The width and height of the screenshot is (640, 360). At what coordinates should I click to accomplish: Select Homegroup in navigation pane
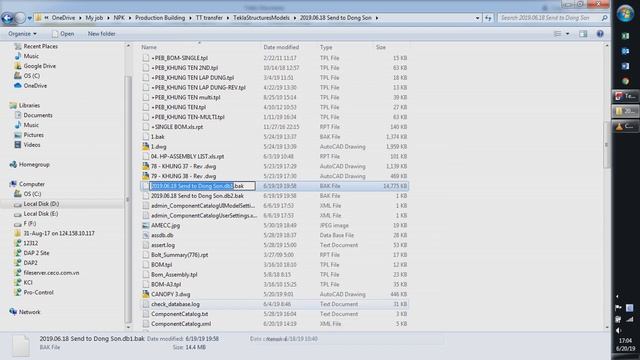click(x=34, y=164)
